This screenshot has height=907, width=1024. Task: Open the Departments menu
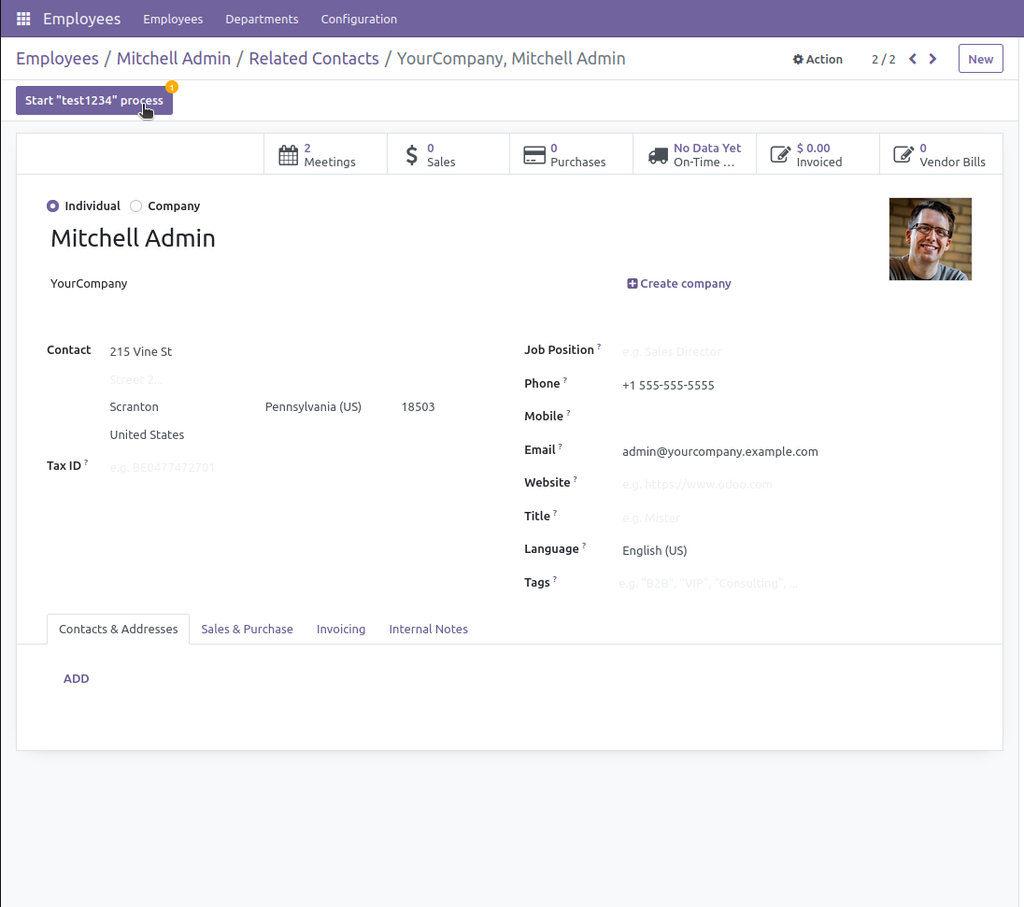click(x=262, y=19)
